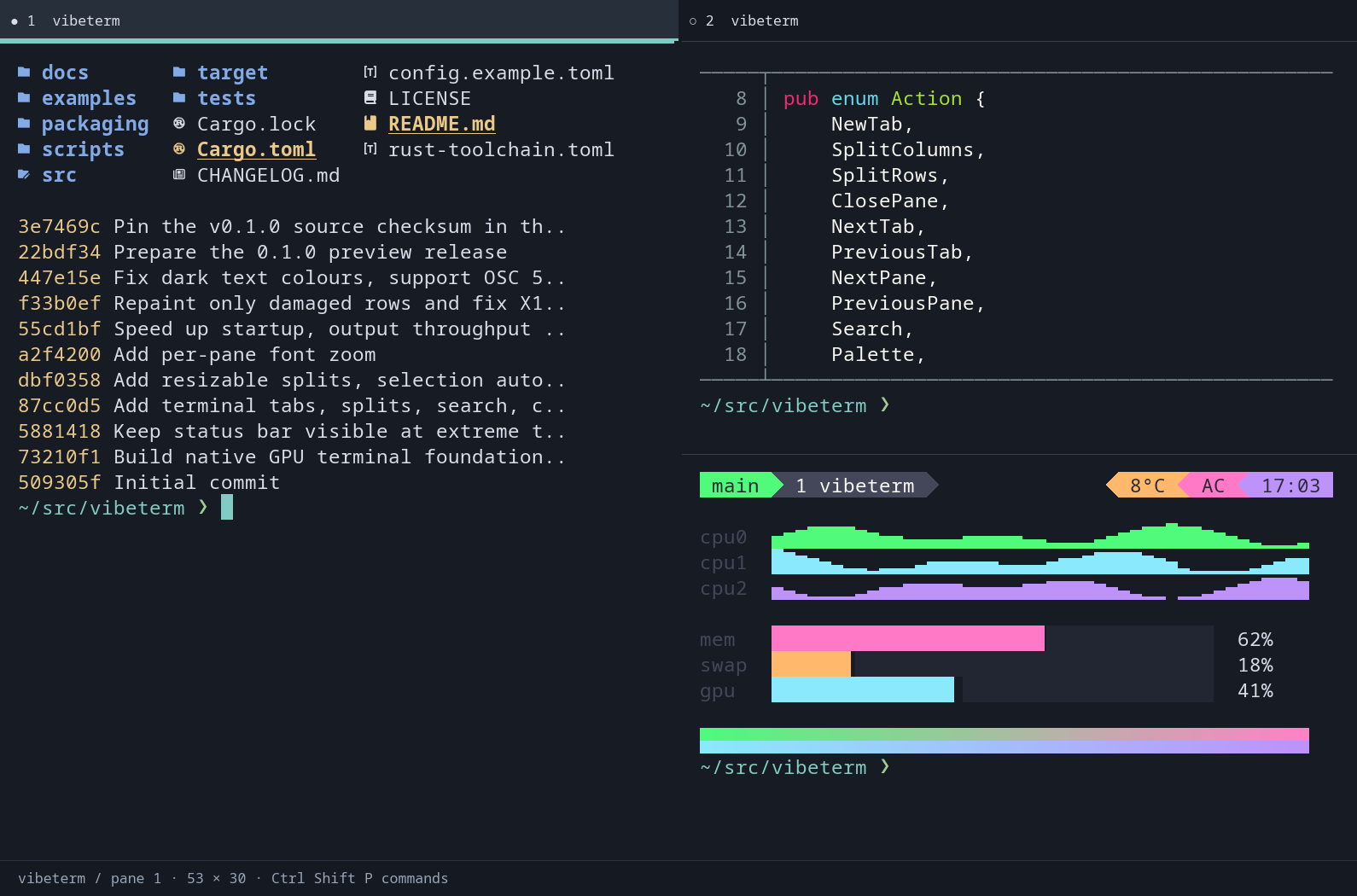This screenshot has width=1357, height=896.
Task: Click commit hash a2f4200
Action: [60, 354]
